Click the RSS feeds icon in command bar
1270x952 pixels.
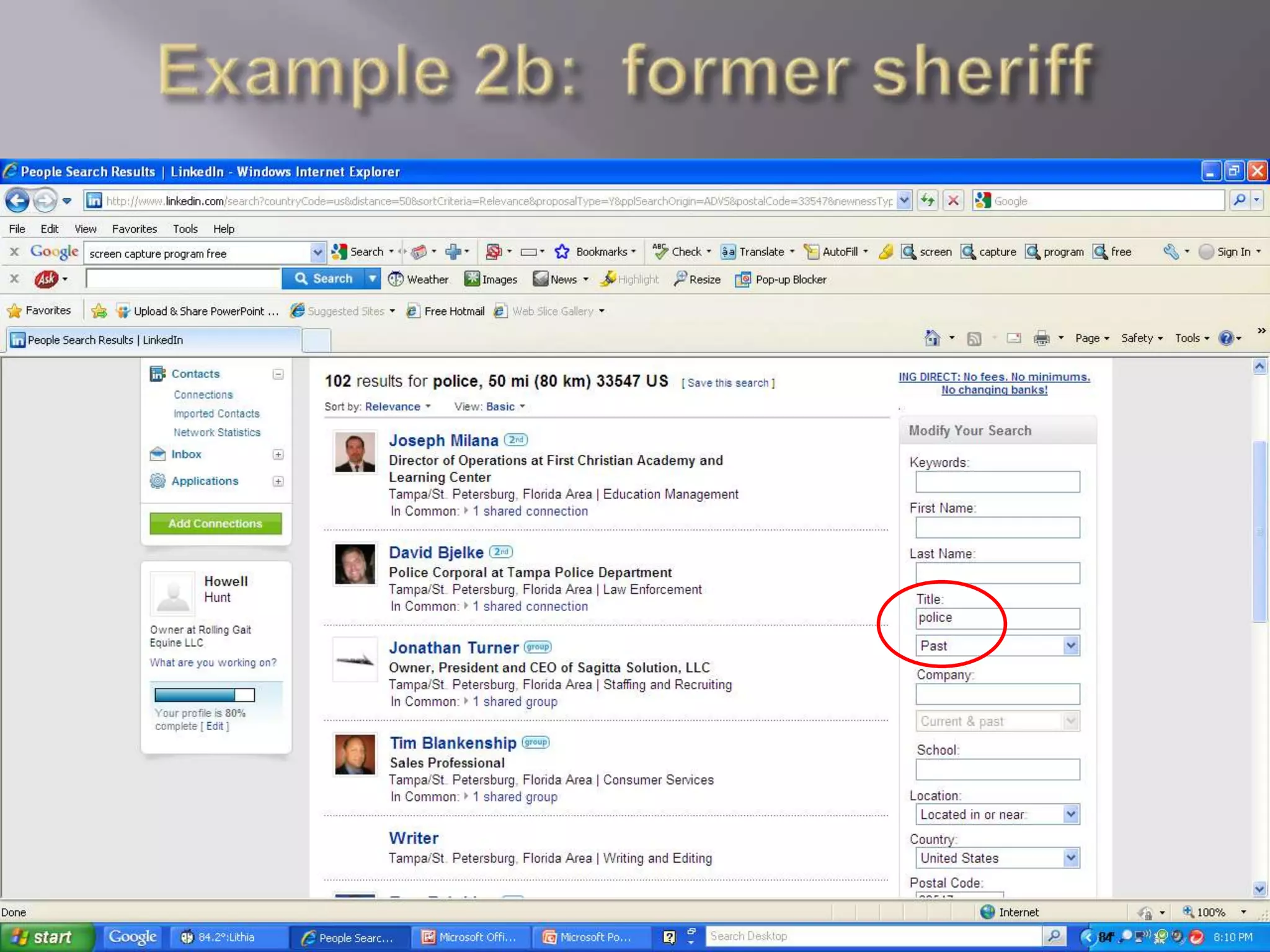[x=974, y=338]
